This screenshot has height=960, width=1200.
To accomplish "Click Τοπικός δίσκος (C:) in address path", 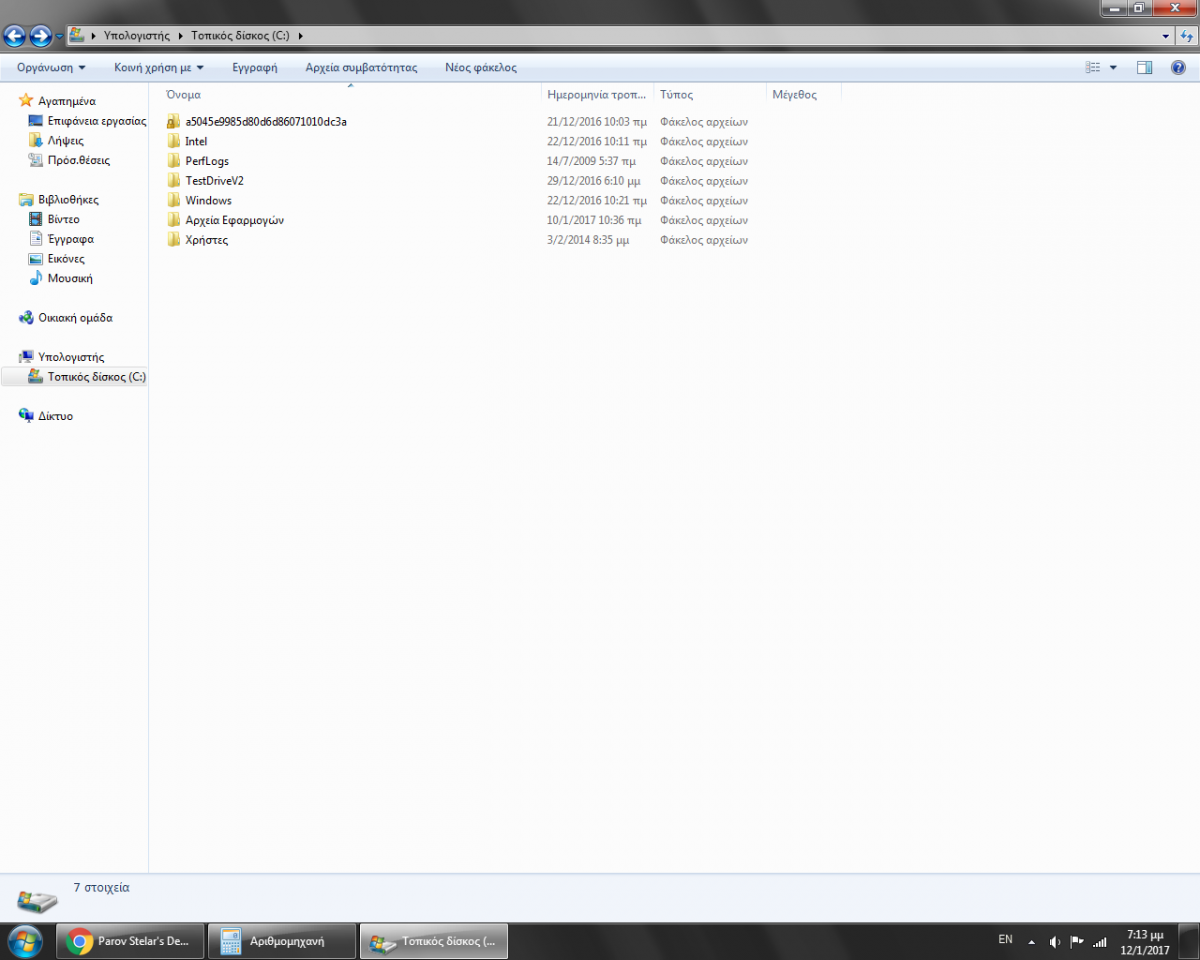I will pos(240,36).
